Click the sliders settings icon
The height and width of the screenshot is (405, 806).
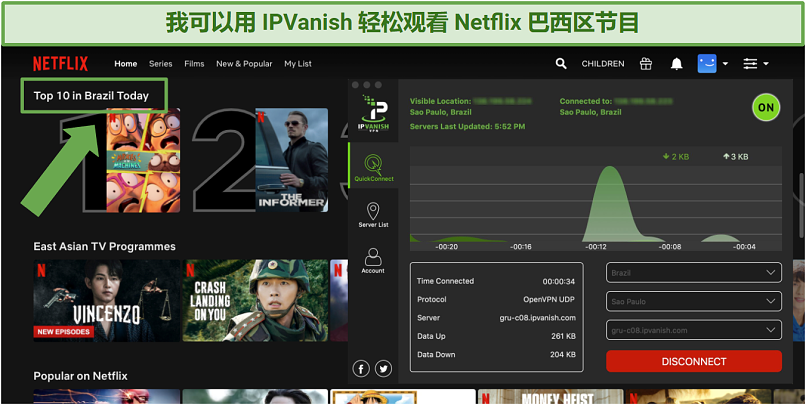(x=750, y=64)
